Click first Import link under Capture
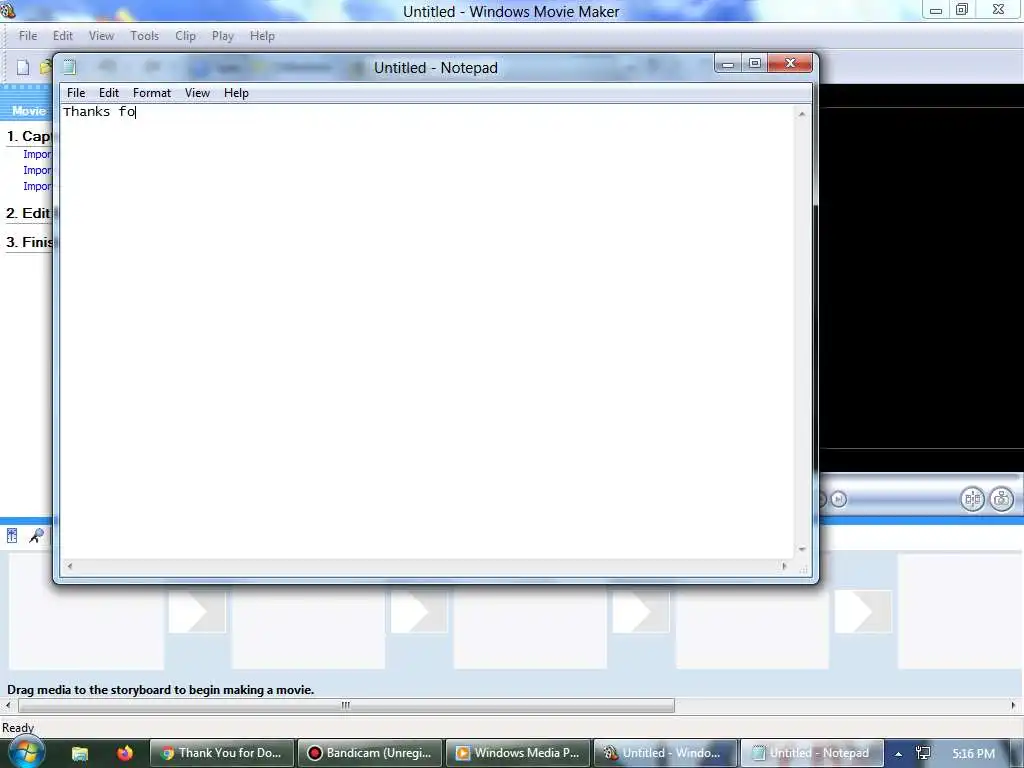The height and width of the screenshot is (768, 1024). tap(37, 155)
